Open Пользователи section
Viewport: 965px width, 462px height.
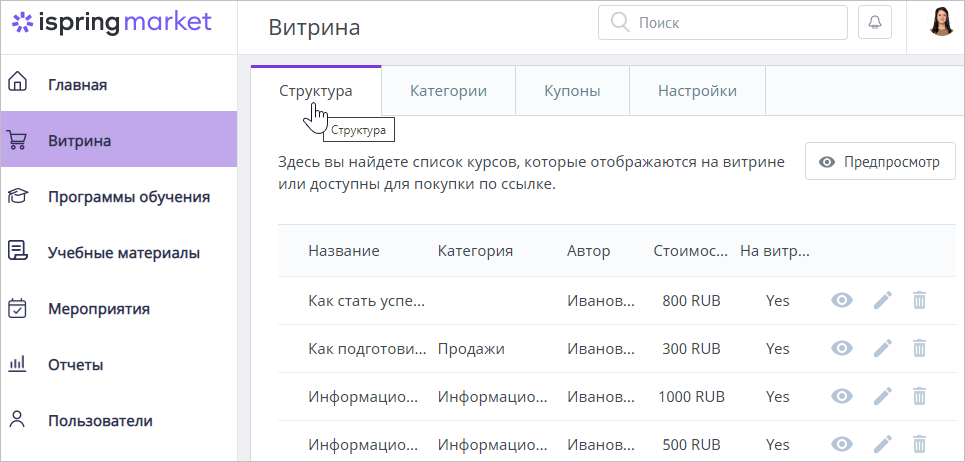tap(100, 421)
